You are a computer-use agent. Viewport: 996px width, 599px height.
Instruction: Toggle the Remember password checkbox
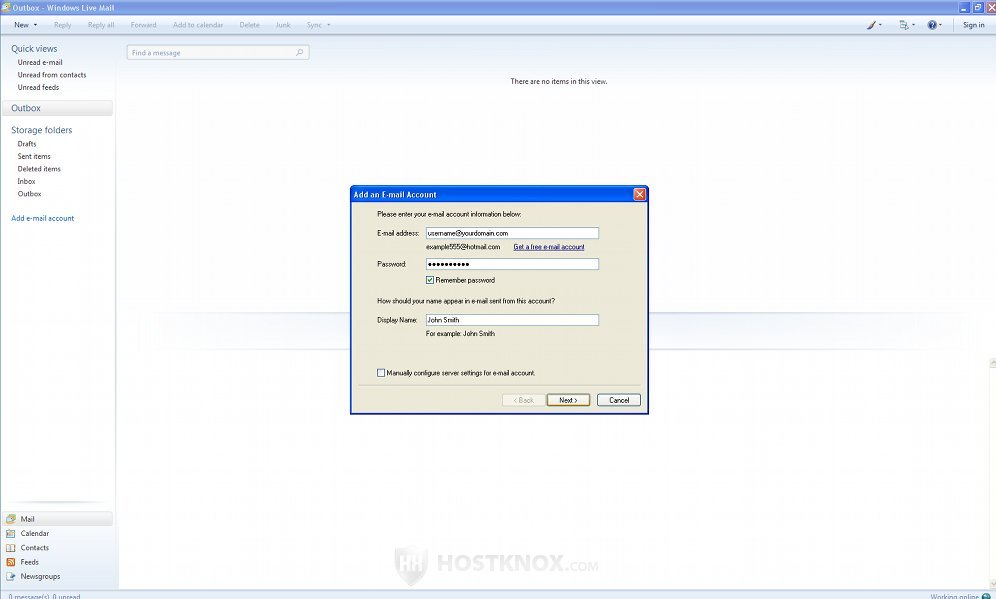pyautogui.click(x=430, y=280)
